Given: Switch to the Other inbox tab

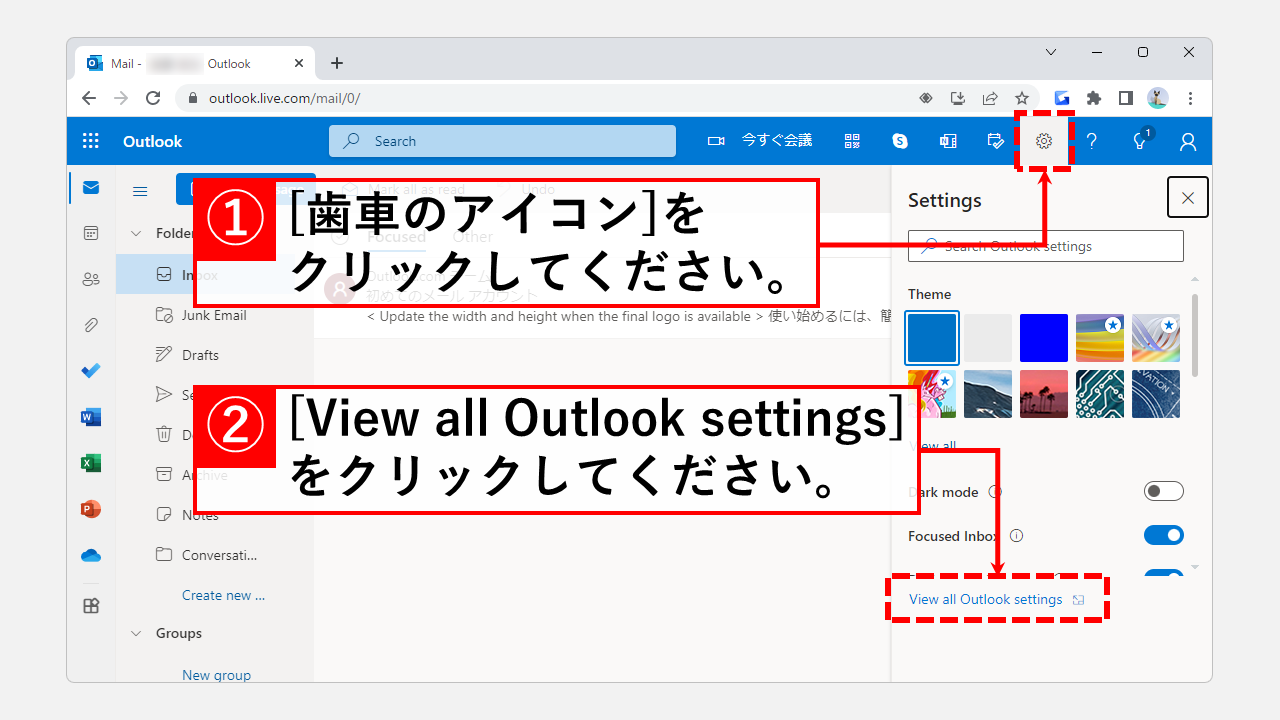Looking at the screenshot, I should [471, 236].
